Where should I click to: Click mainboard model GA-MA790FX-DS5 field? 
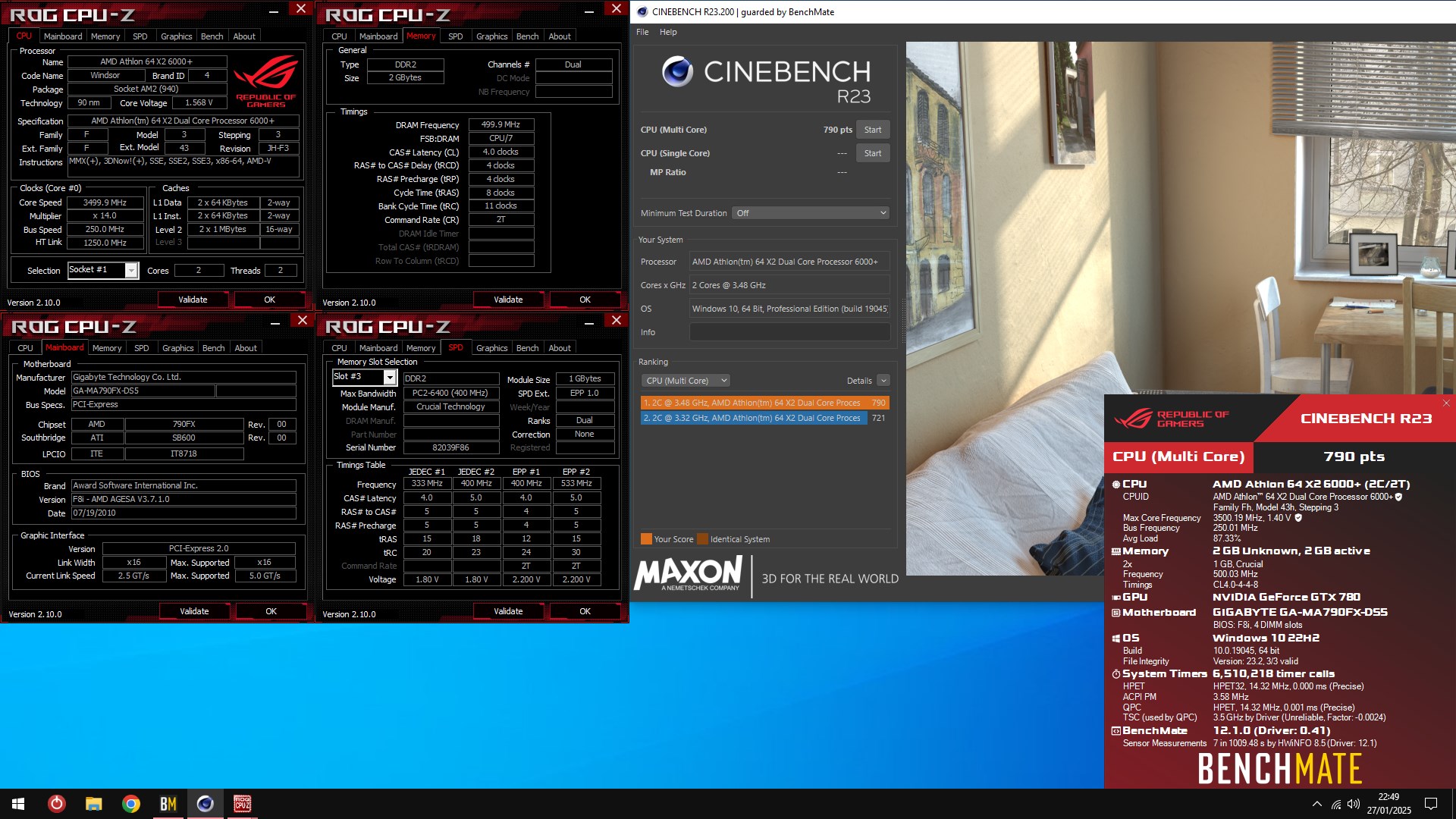(143, 391)
